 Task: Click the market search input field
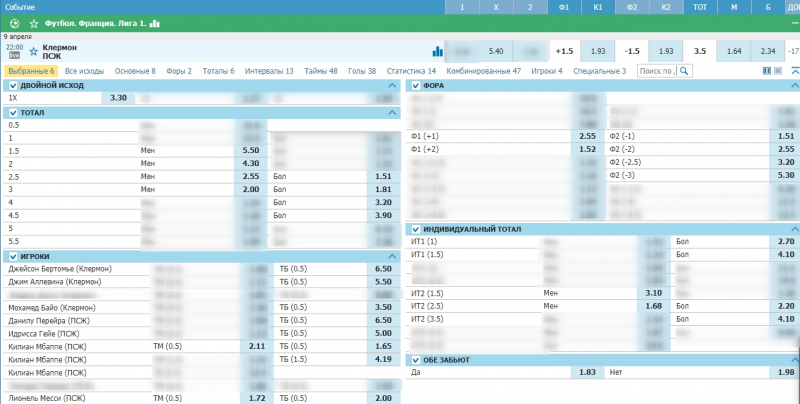[x=655, y=71]
